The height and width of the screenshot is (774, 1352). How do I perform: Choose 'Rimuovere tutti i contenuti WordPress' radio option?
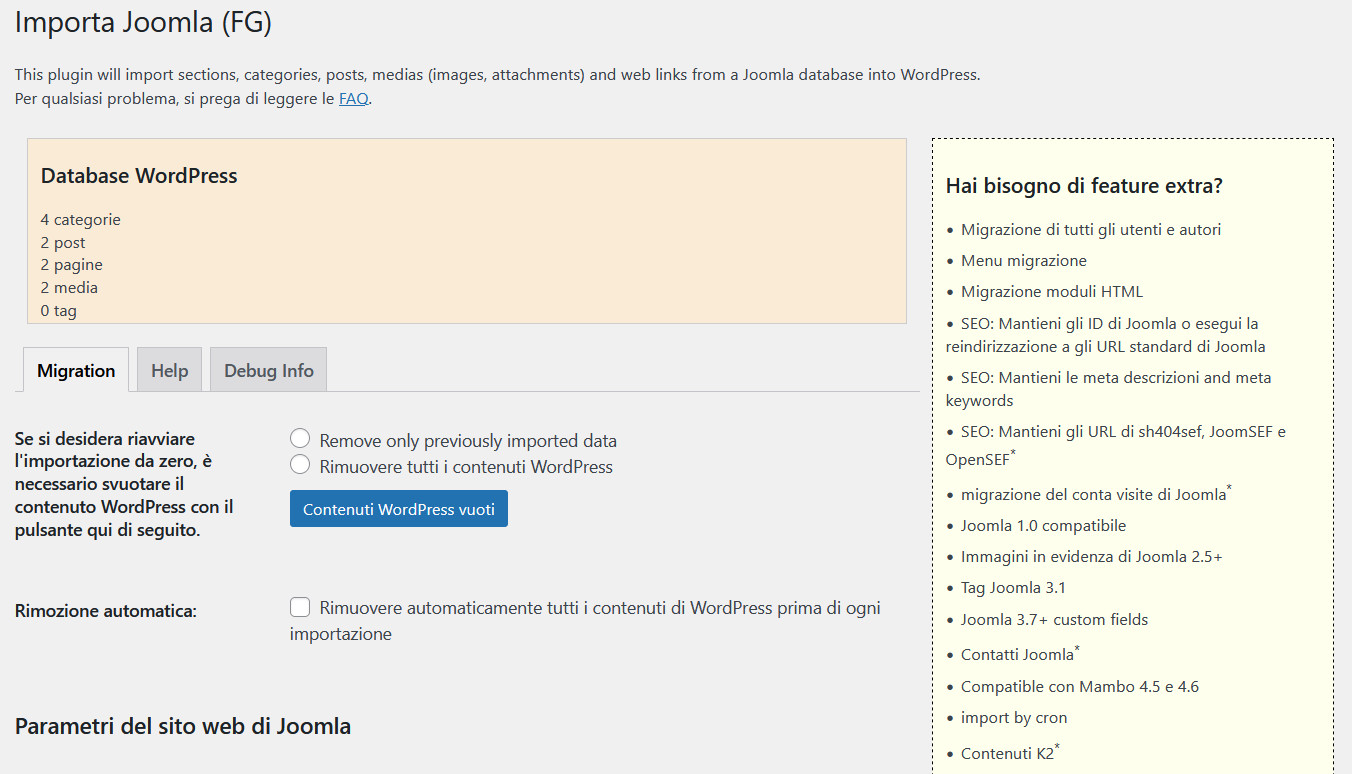coord(300,465)
